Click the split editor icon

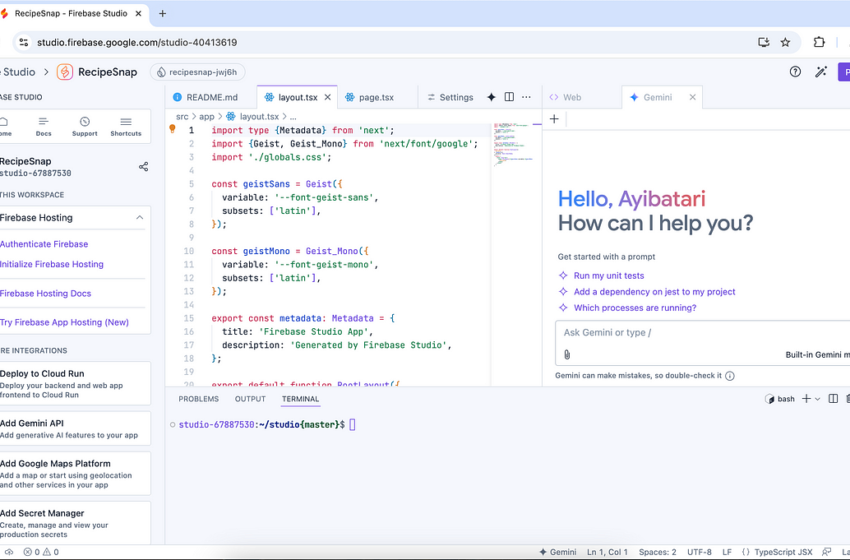coord(509,96)
